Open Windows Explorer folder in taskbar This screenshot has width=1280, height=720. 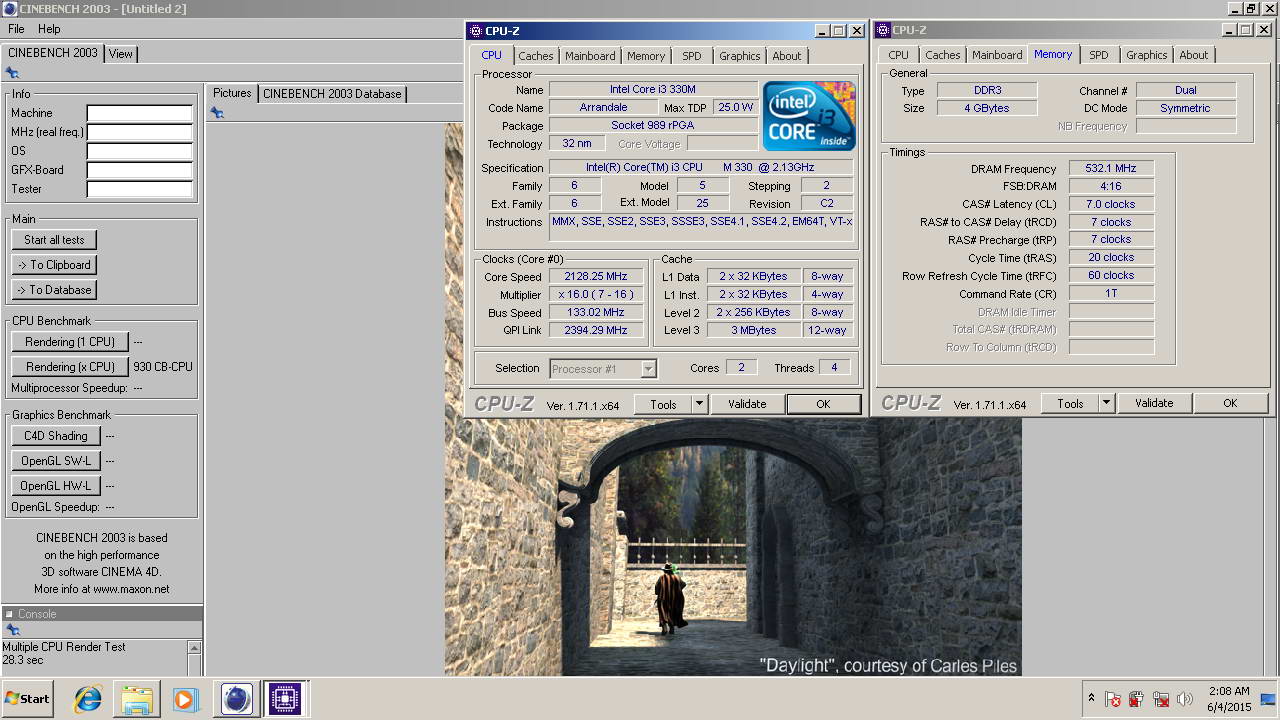[137, 699]
